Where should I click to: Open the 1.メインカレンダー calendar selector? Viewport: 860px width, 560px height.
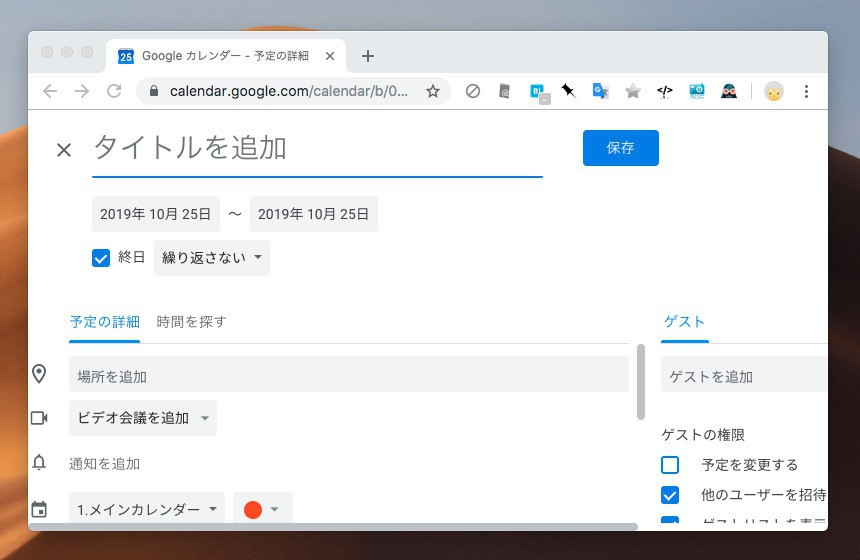point(147,509)
